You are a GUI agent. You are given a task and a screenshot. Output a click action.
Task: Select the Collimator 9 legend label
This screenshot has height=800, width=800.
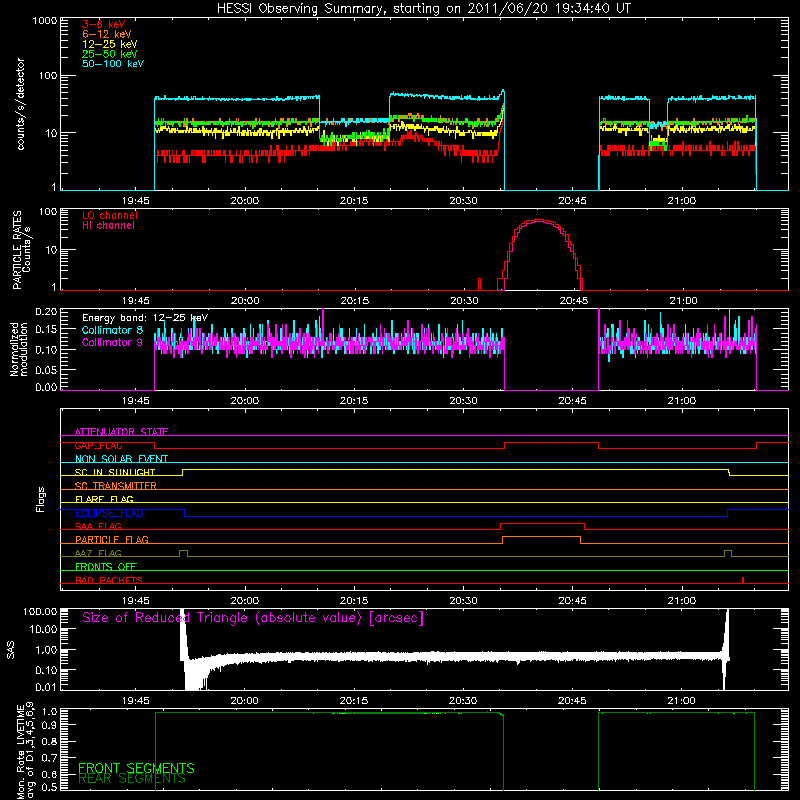[112, 342]
